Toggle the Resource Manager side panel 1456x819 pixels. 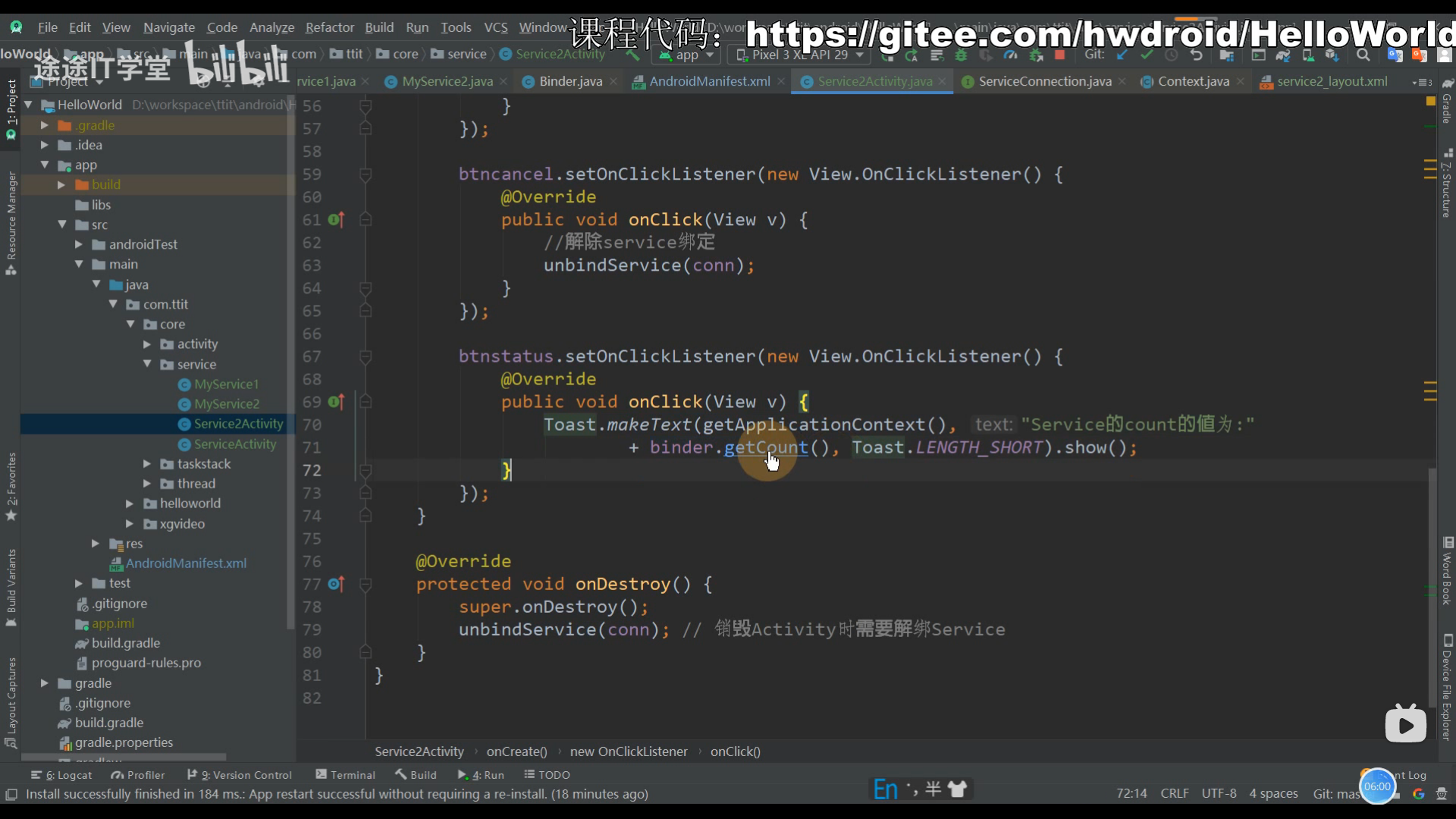pos(11,224)
